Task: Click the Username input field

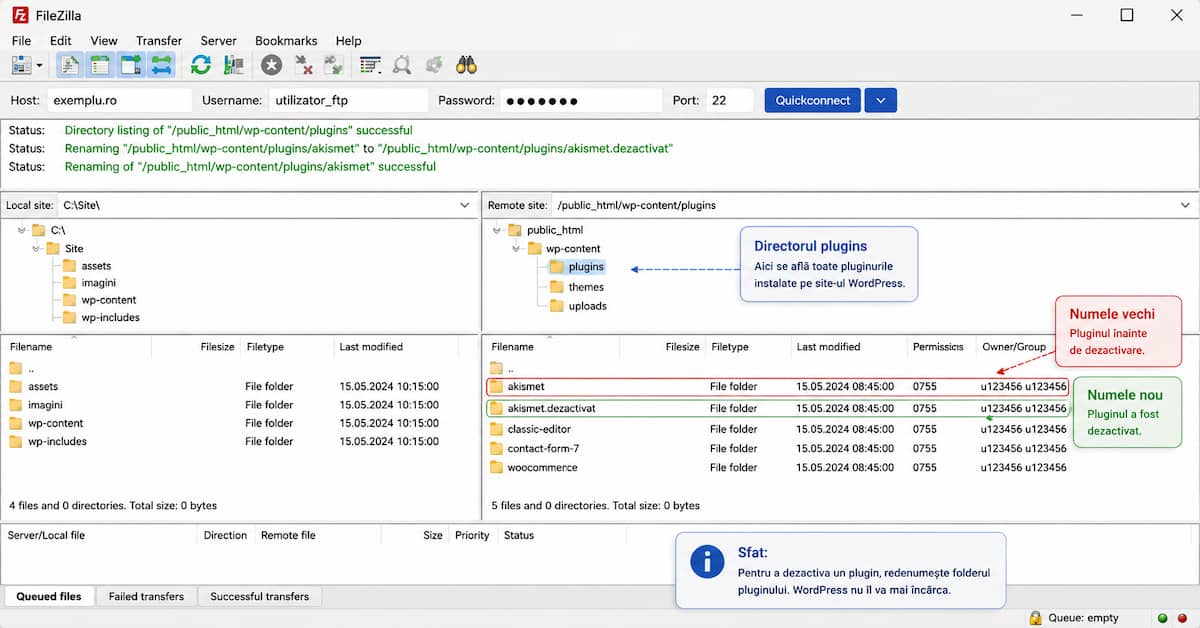Action: [348, 100]
